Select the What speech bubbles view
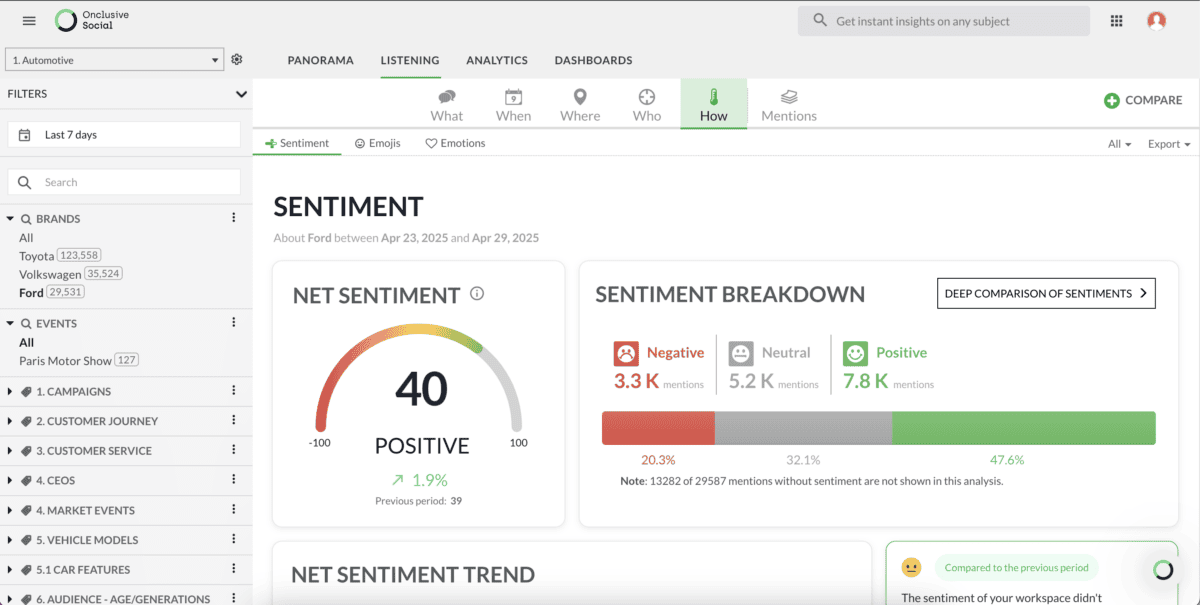Viewport: 1200px width, 605px height. (x=447, y=105)
